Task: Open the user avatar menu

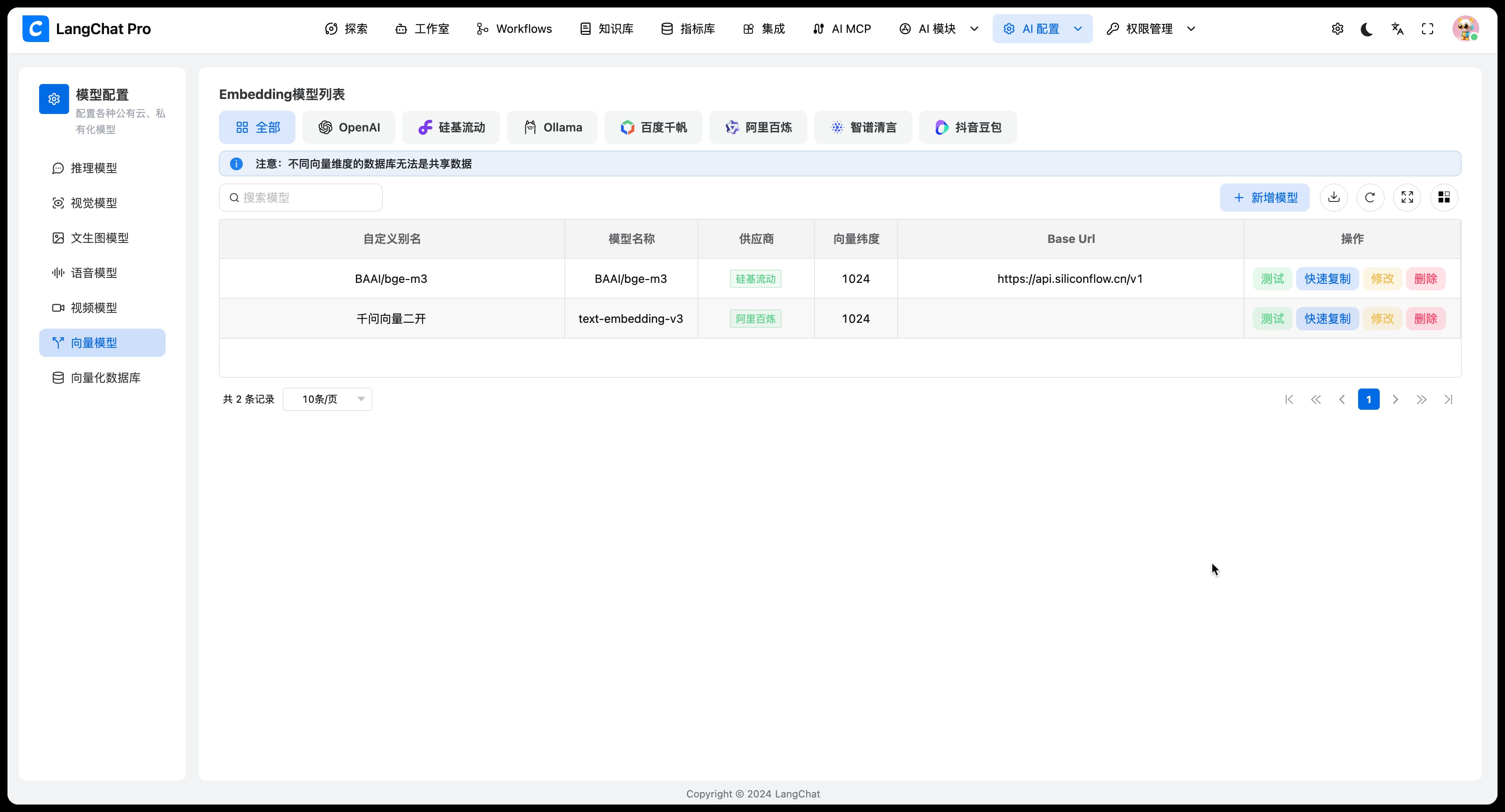Action: tap(1466, 29)
